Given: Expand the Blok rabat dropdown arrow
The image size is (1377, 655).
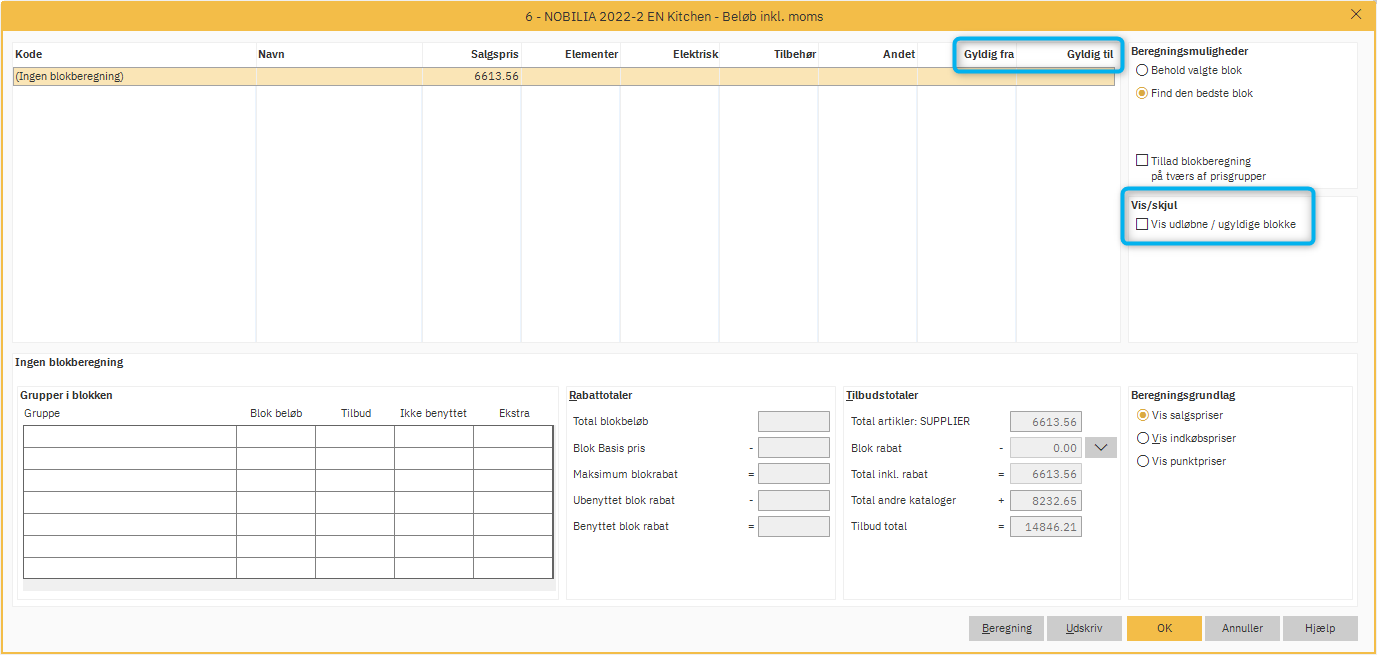Looking at the screenshot, I should pos(1101,448).
